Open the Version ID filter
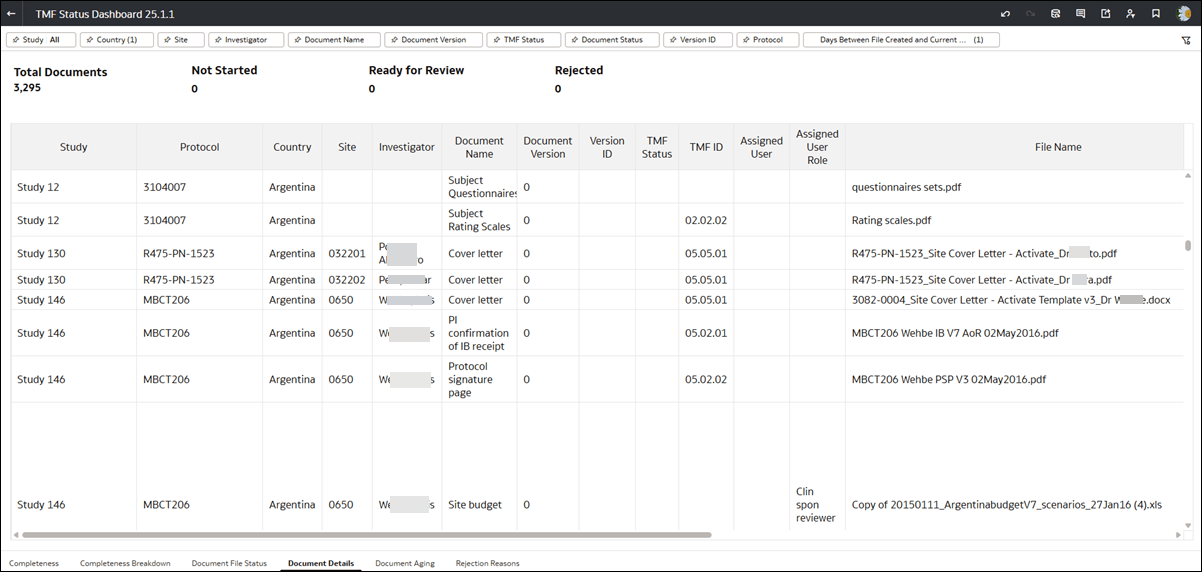 [698, 40]
